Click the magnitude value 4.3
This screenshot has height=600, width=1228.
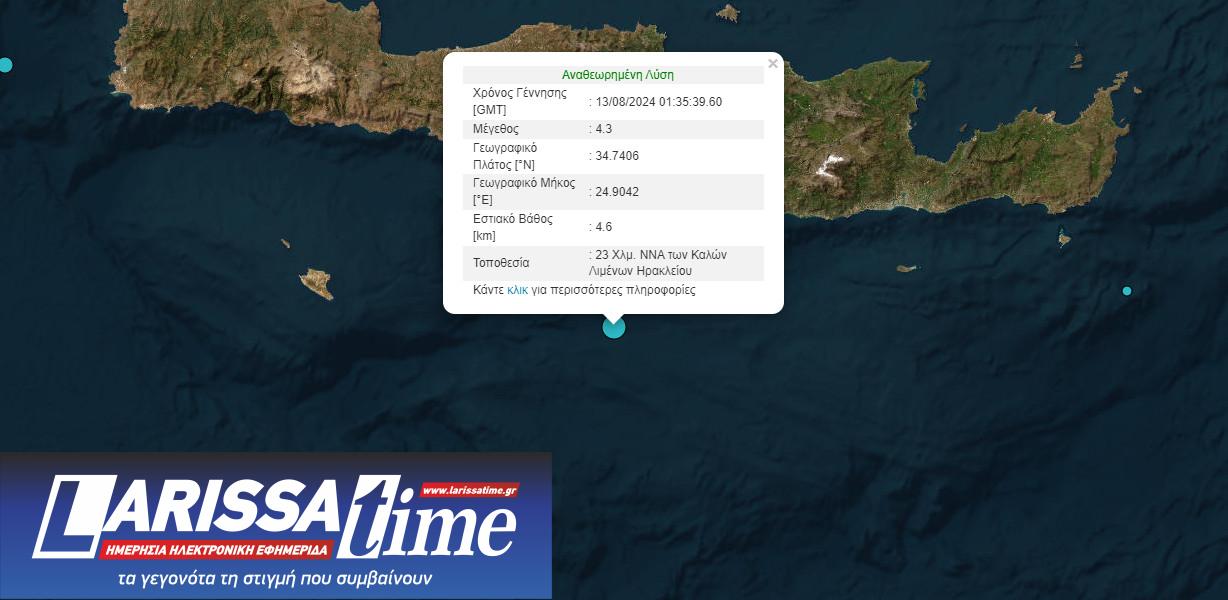click(603, 129)
